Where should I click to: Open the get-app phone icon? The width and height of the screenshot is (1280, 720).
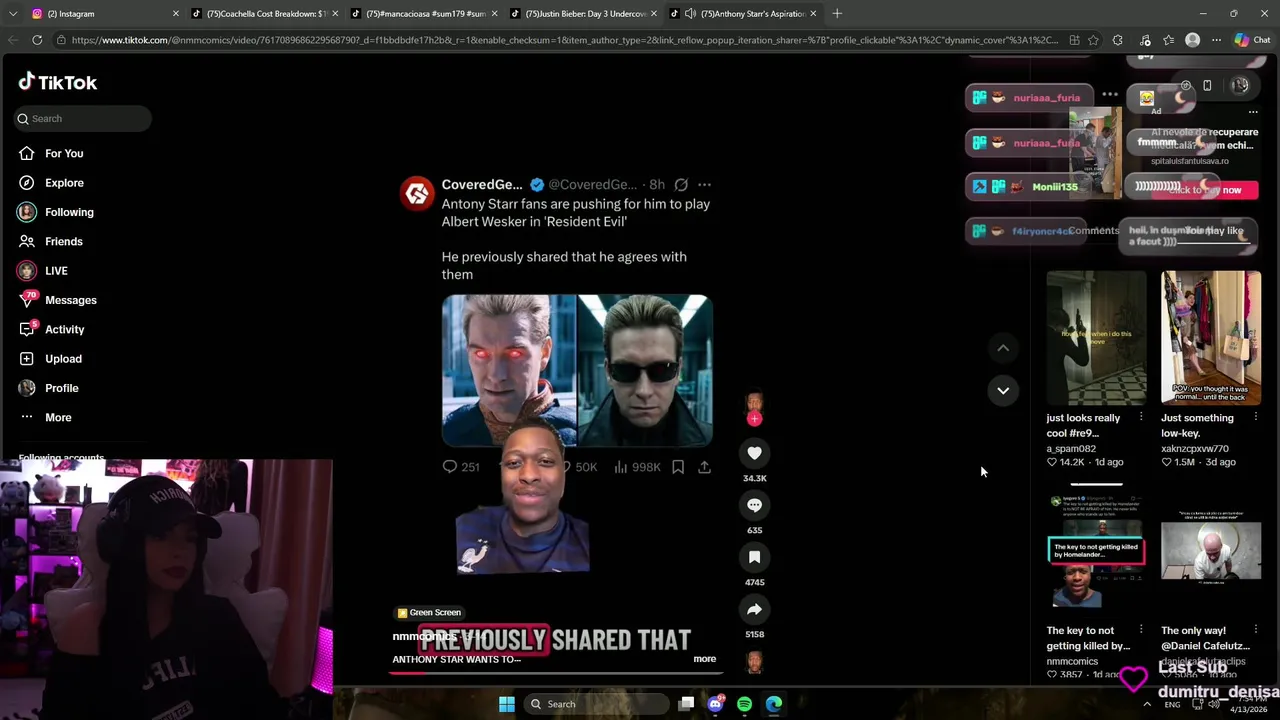tap(1207, 86)
